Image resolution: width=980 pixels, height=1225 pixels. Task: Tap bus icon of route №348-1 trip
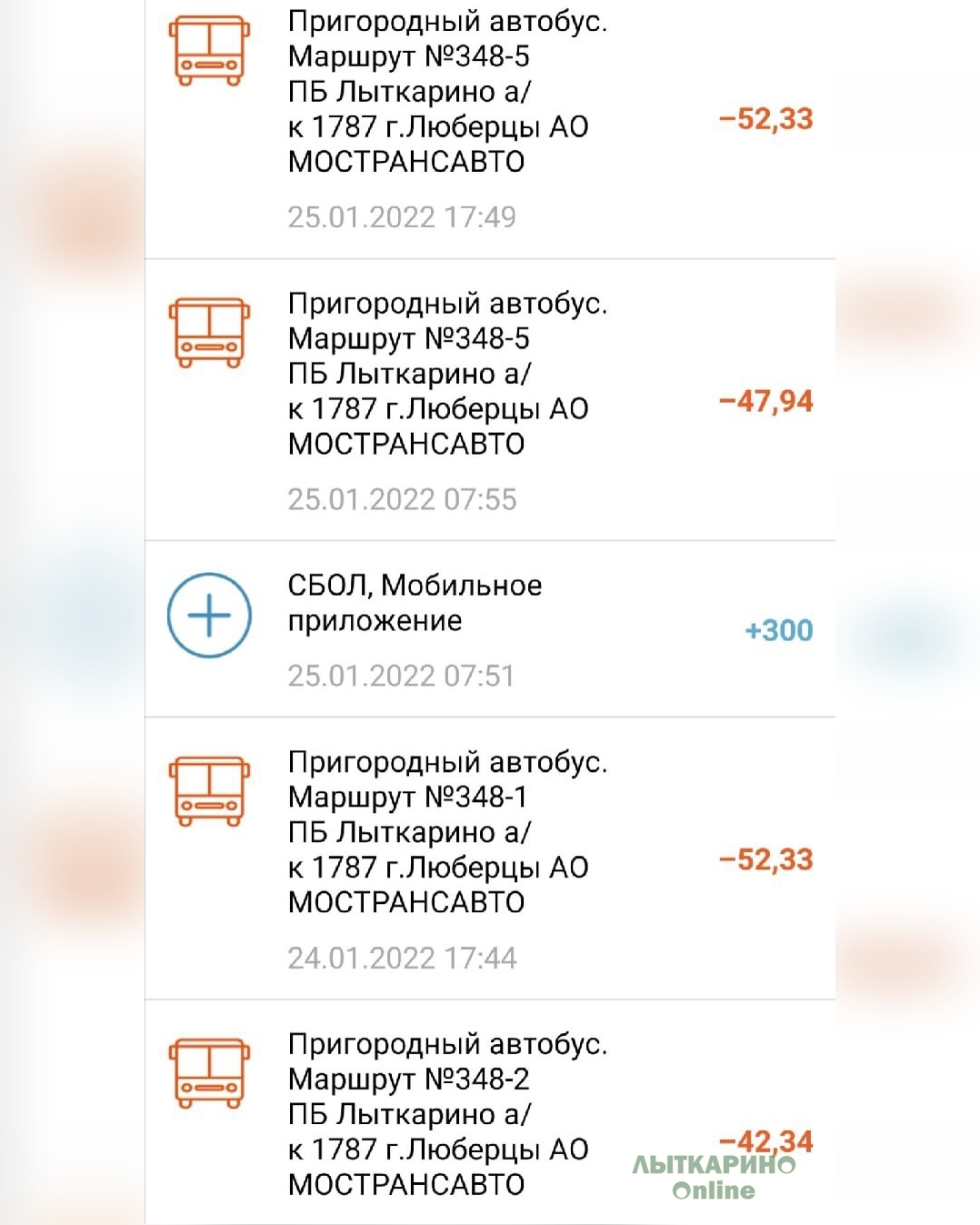click(209, 791)
